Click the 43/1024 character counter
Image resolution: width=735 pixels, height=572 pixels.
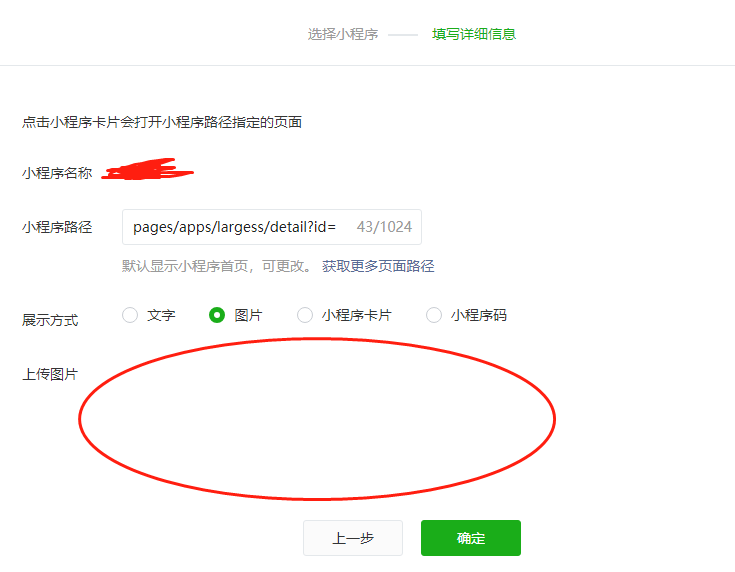(384, 227)
